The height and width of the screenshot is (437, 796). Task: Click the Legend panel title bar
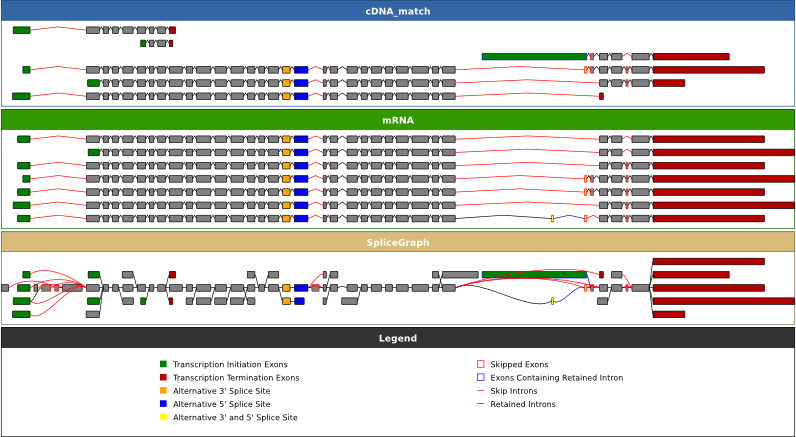coord(398,338)
